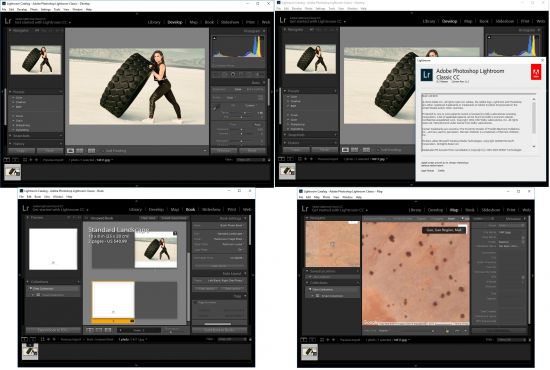The width and height of the screenshot is (550, 370).
Task: Toggle the filter lock switch in Develop filmstrip bar
Action: coord(269,160)
